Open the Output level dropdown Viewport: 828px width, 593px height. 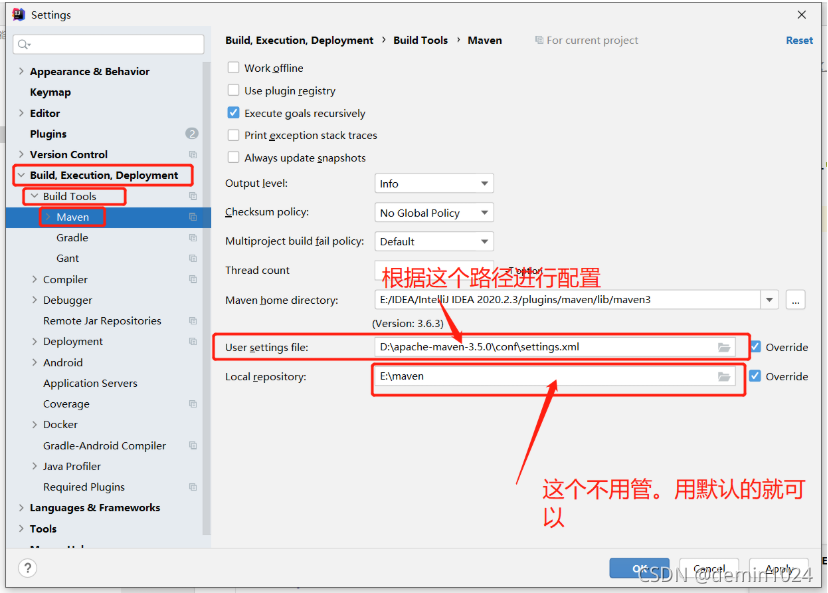point(434,184)
